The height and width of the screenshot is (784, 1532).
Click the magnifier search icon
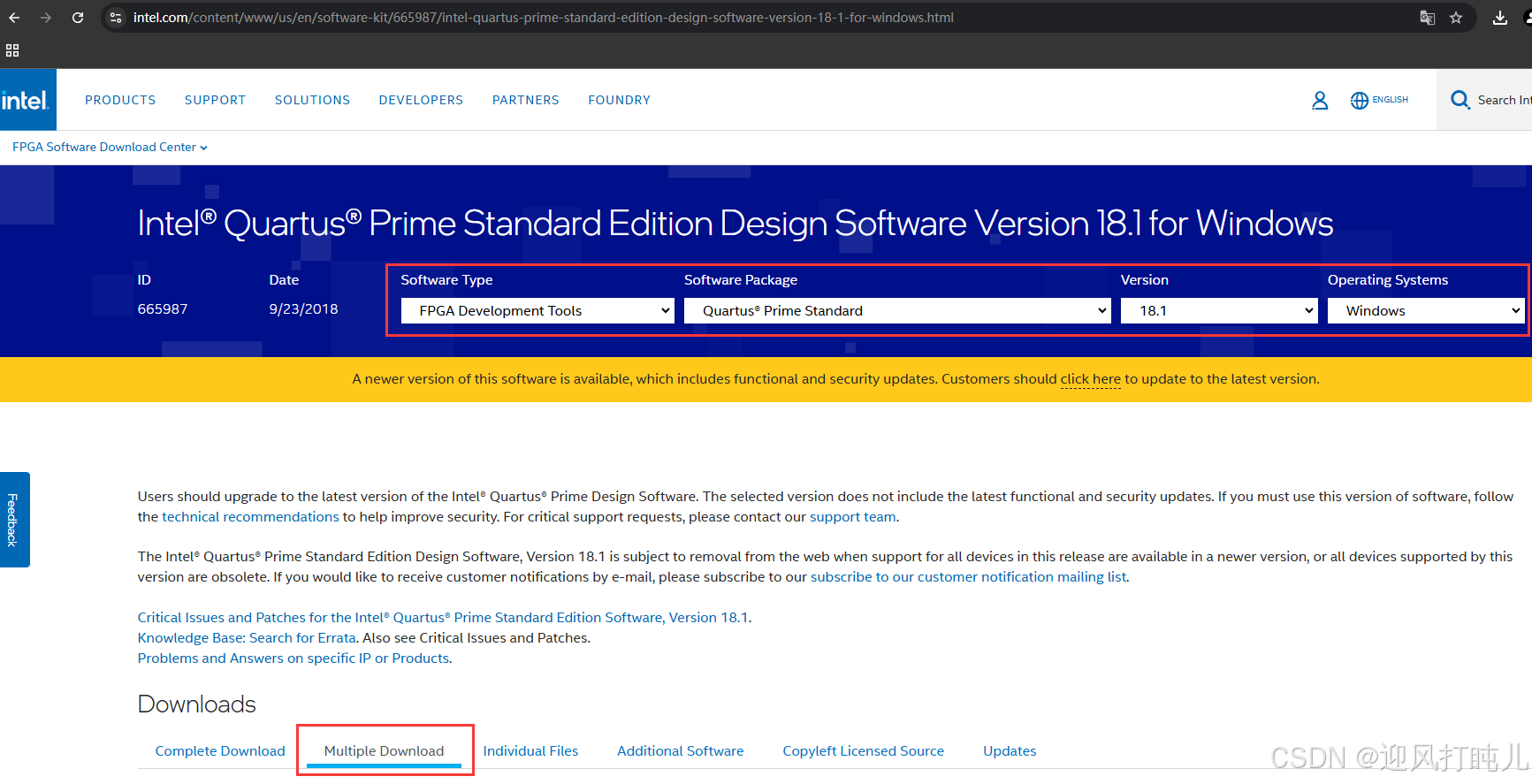pyautogui.click(x=1460, y=100)
